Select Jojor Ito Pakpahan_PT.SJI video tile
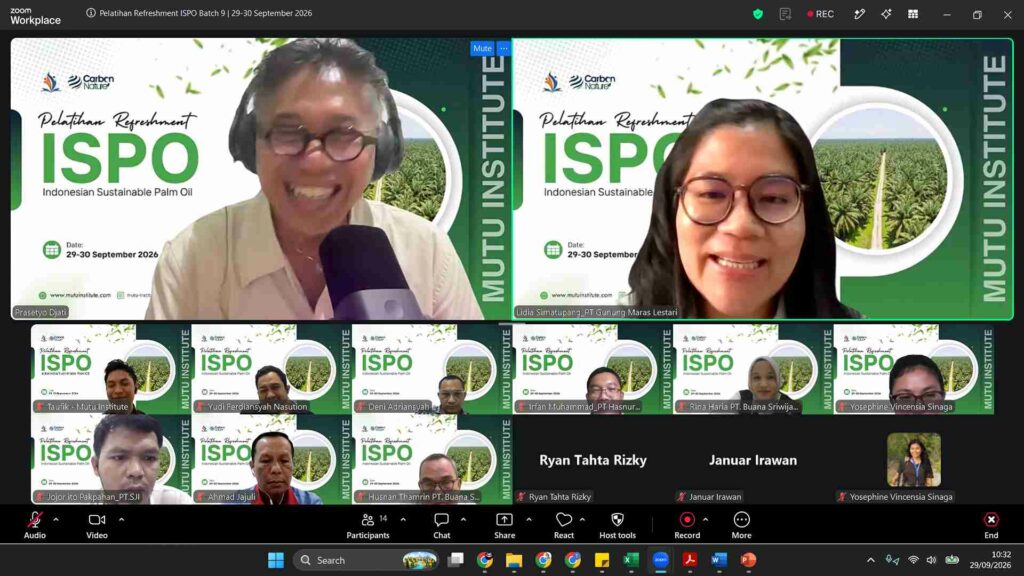1024x576 pixels. tap(110, 460)
